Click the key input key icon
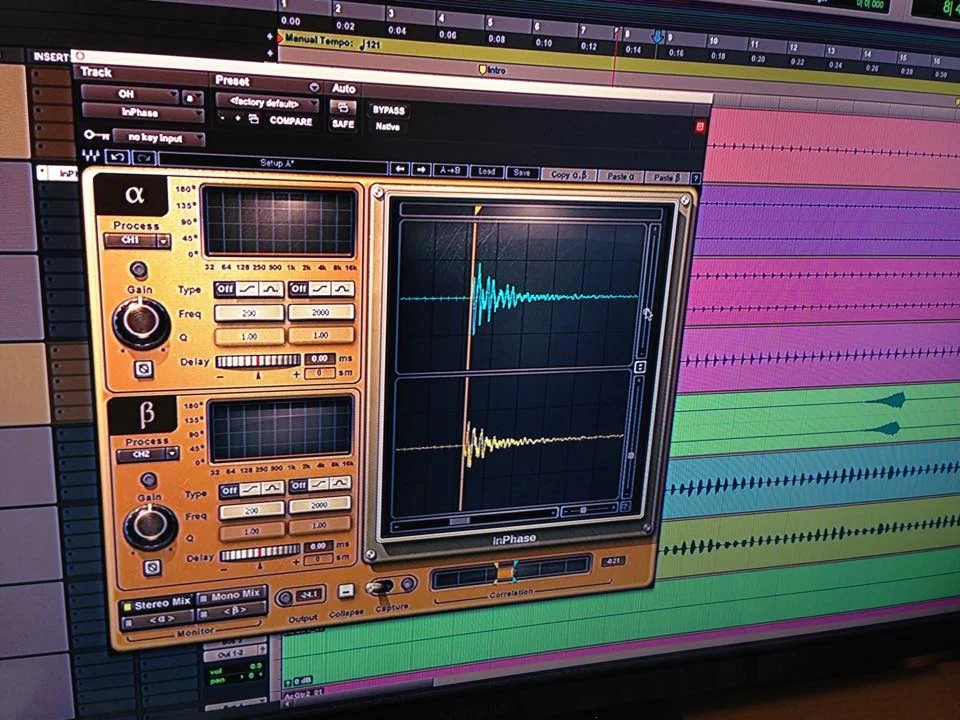This screenshot has width=960, height=720. (96, 135)
